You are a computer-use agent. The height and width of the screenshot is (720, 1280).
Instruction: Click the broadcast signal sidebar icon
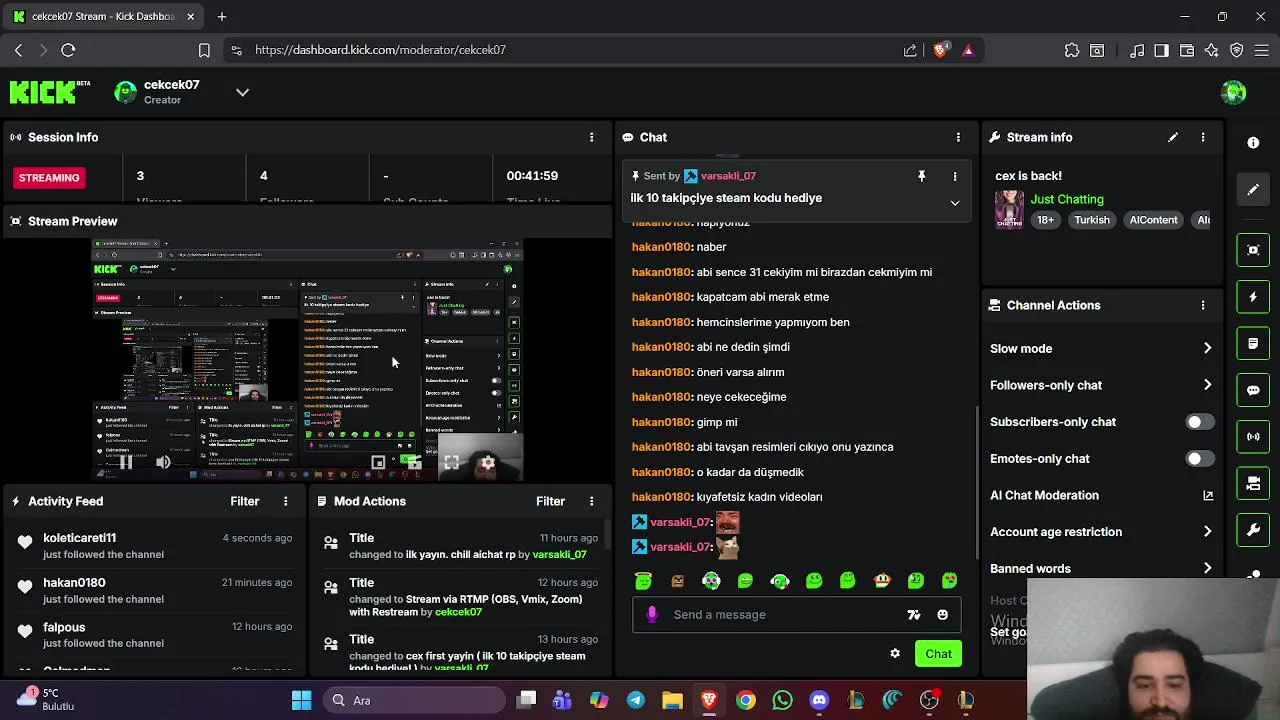[1253, 437]
